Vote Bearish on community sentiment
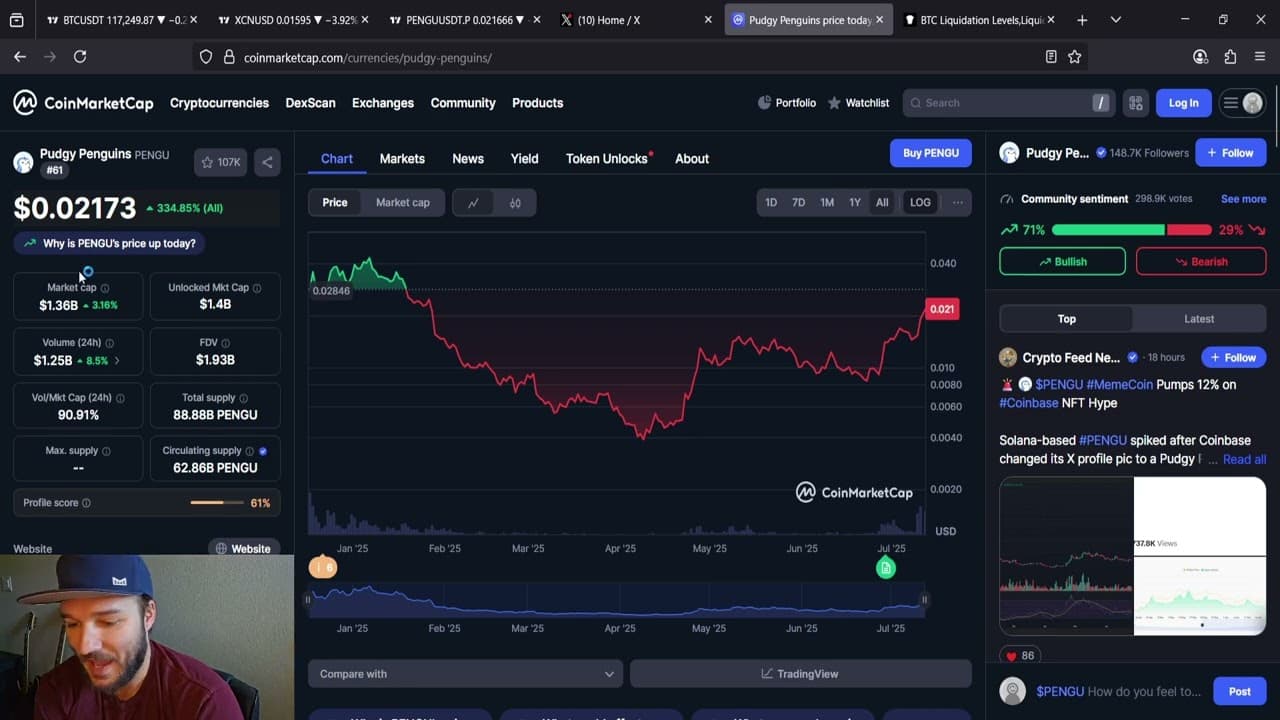 tap(1201, 262)
